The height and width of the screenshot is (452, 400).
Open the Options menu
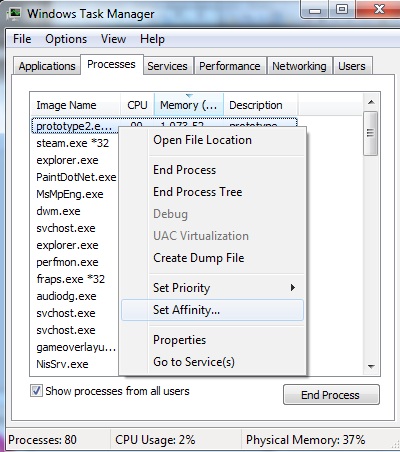66,39
